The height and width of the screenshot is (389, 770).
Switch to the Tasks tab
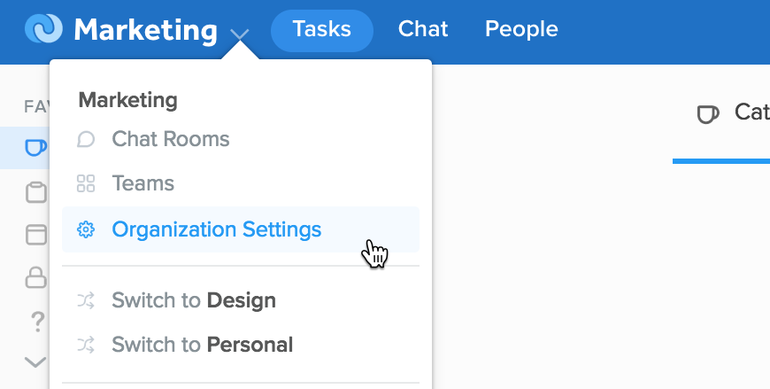pos(322,29)
